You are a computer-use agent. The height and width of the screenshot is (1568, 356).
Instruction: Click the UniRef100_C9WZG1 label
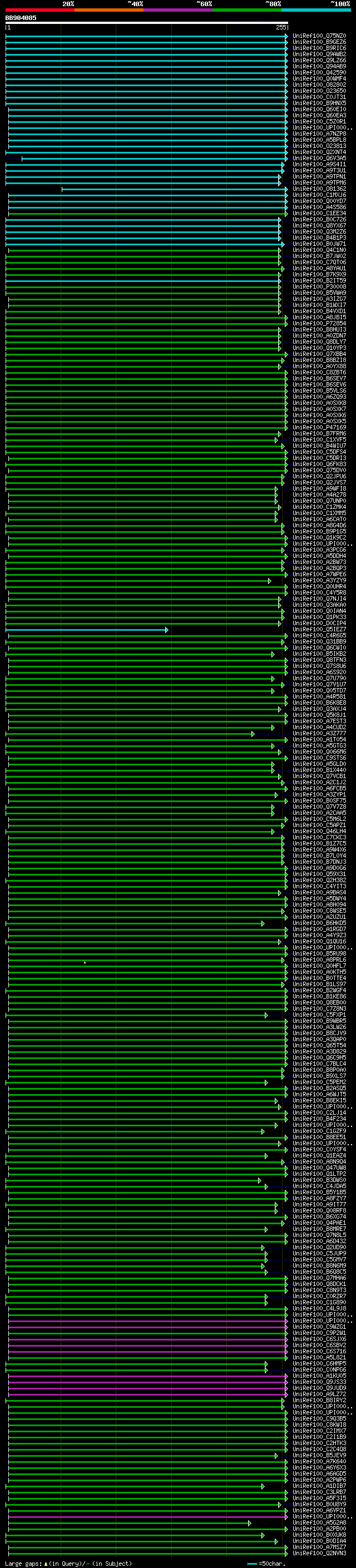click(319, 1327)
